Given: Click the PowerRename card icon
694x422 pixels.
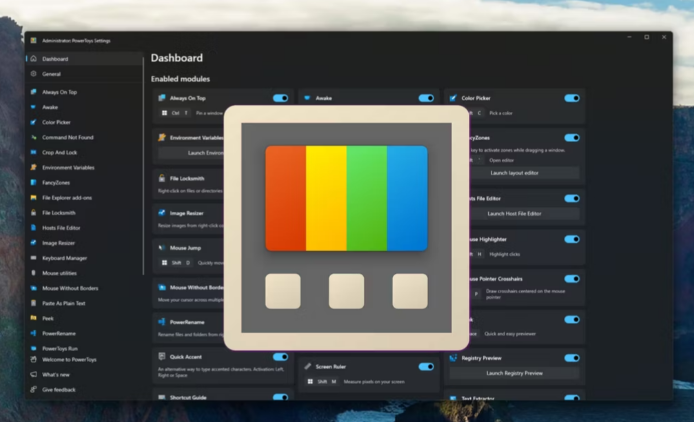Looking at the screenshot, I should tap(162, 321).
